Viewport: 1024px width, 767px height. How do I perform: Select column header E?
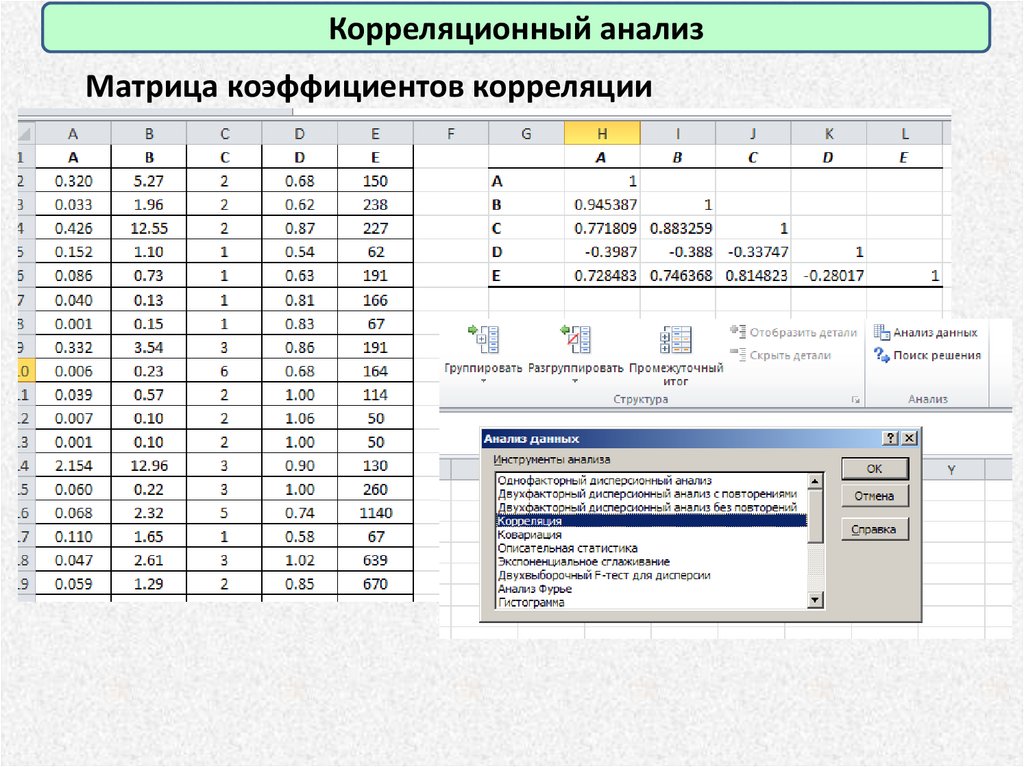pyautogui.click(x=376, y=134)
